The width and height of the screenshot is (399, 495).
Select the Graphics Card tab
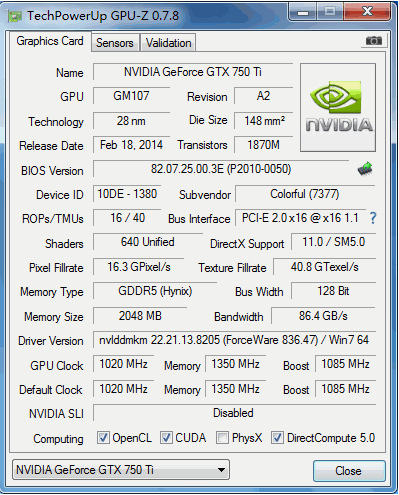(50, 41)
